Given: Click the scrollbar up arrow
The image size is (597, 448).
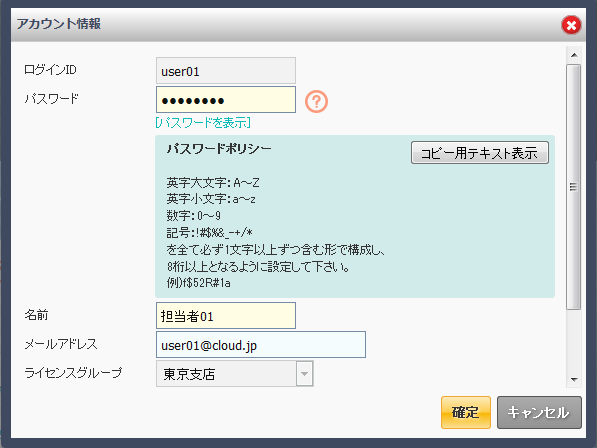Looking at the screenshot, I should click(x=574, y=56).
